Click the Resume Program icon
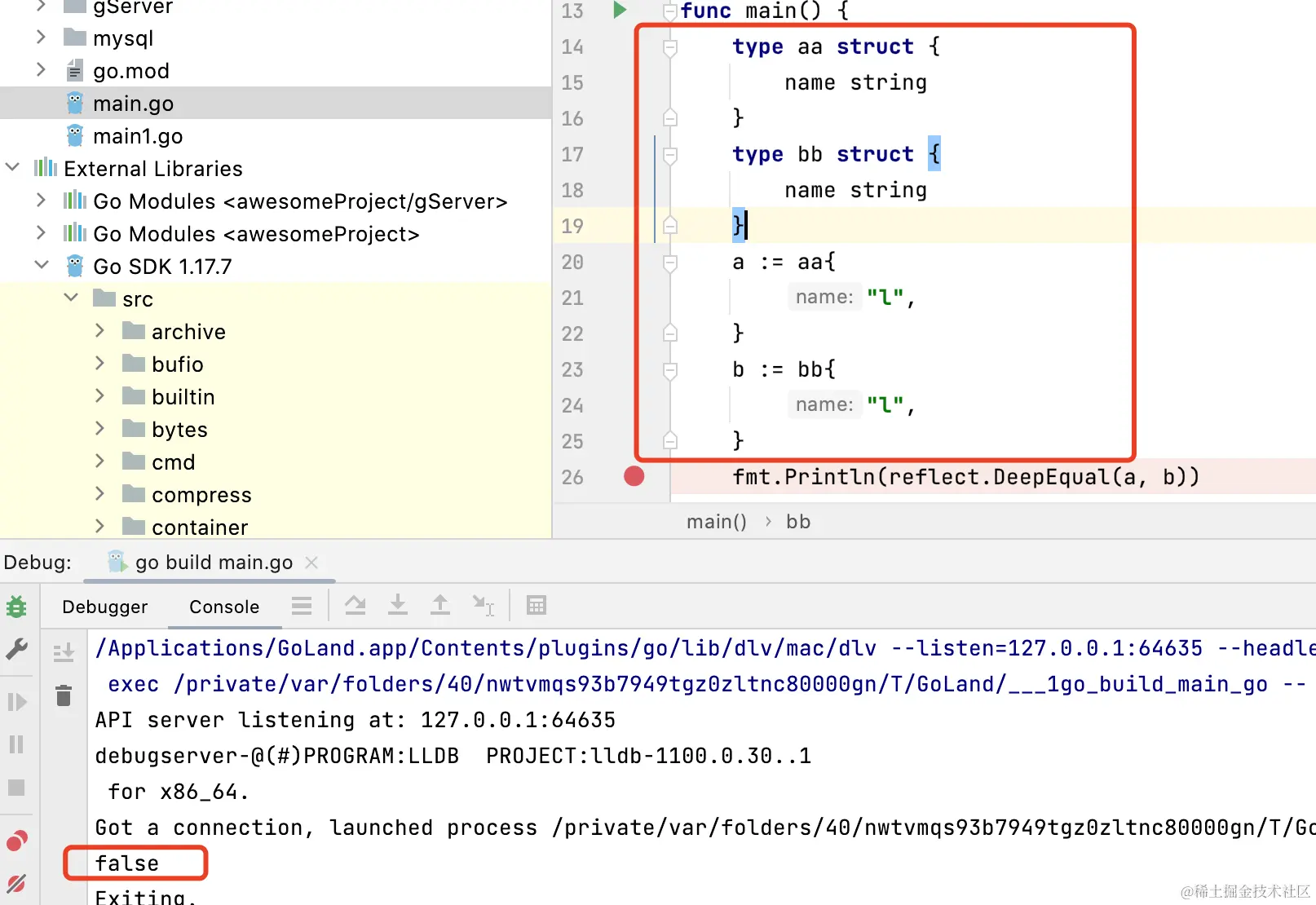1316x905 pixels. click(16, 702)
